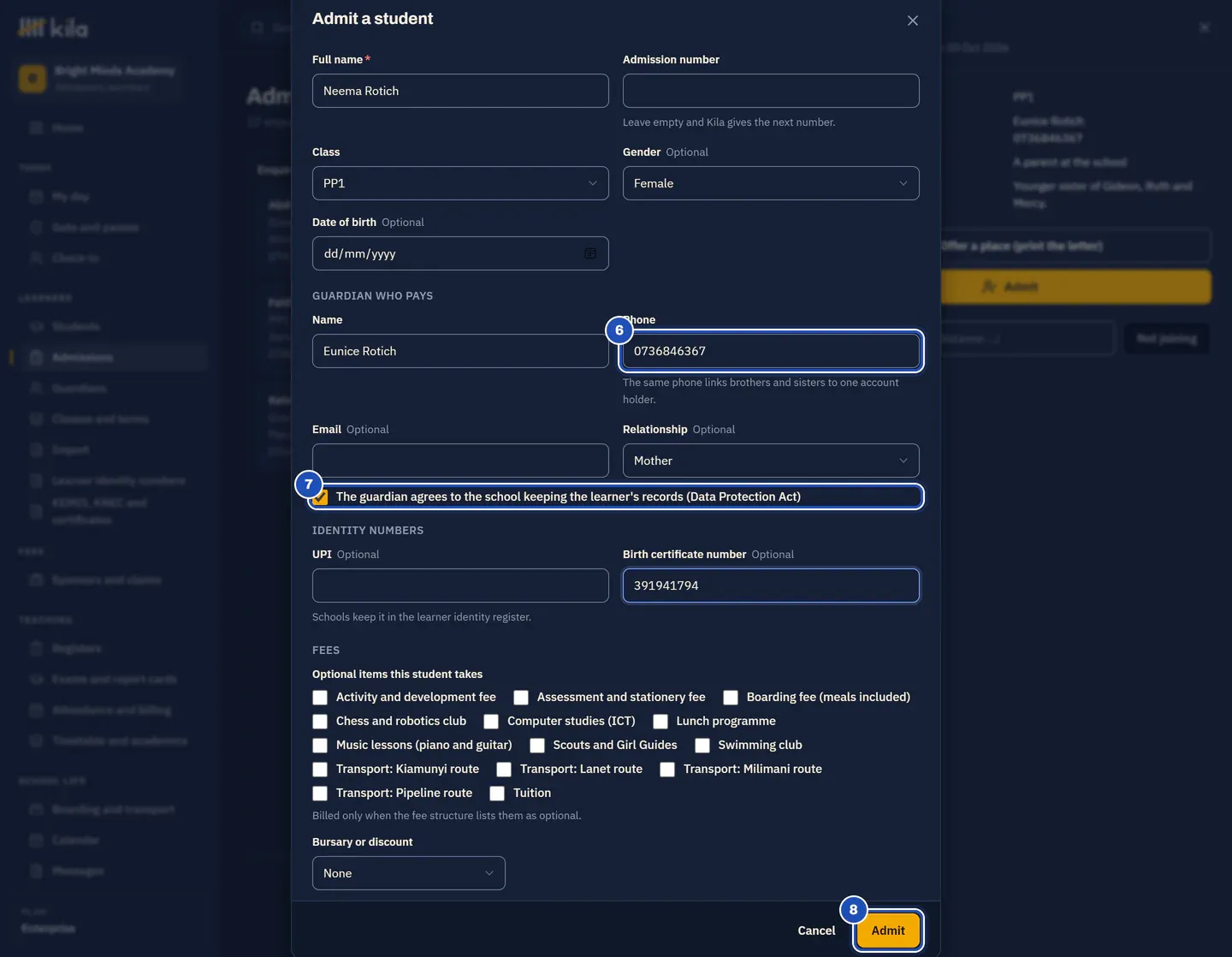Tick Swimming club option
Screen dimensions: 1232x957
[x=702, y=746]
